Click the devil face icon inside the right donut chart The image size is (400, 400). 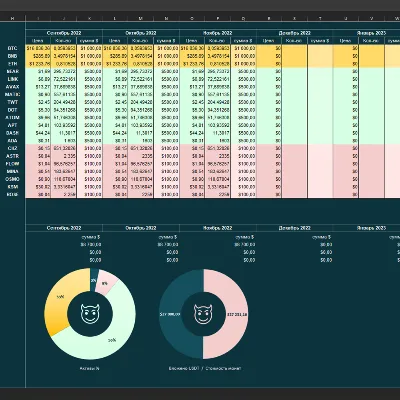tap(203, 314)
